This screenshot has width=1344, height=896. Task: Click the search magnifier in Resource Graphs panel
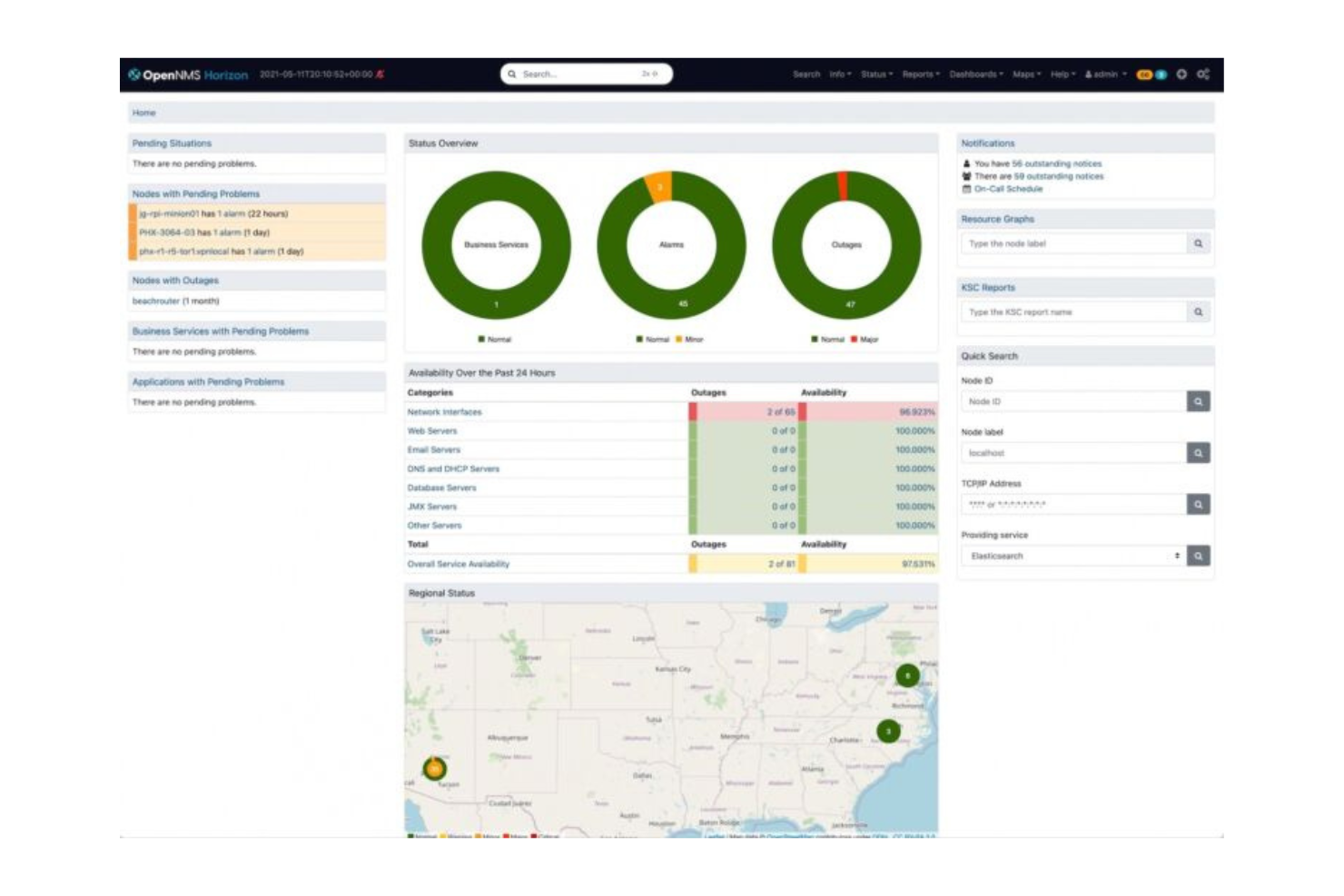coord(1200,244)
